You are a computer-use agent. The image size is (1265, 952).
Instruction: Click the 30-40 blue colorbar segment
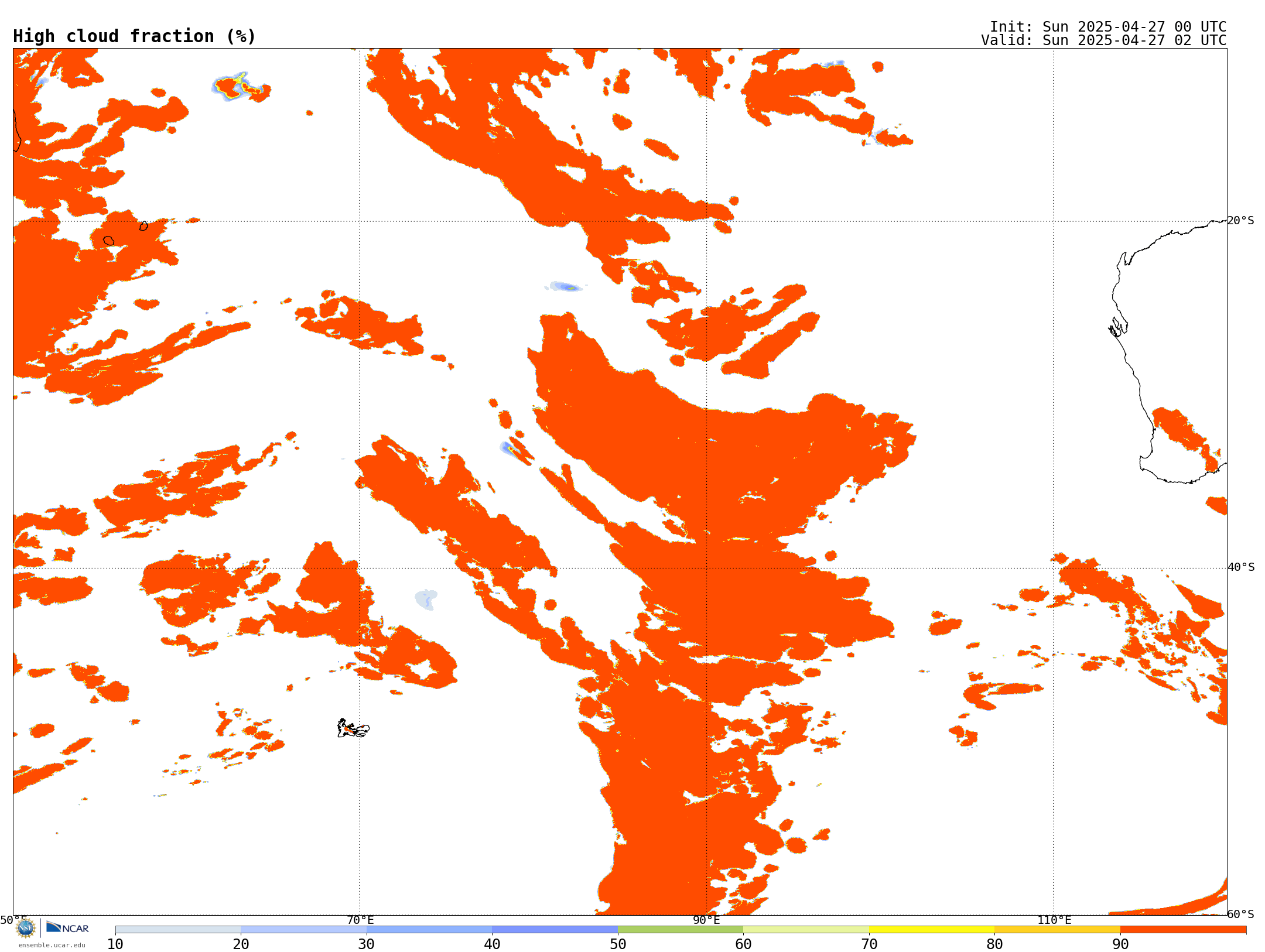pos(429,930)
